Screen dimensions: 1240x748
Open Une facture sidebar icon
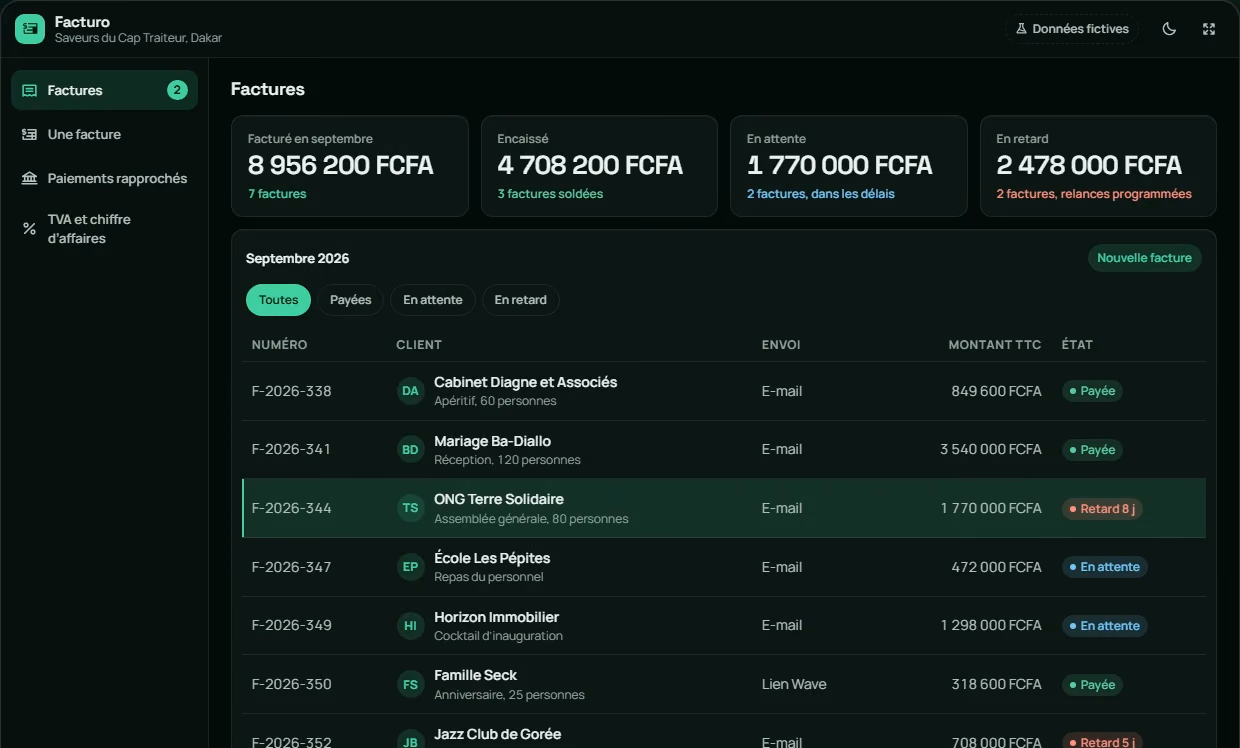point(30,134)
